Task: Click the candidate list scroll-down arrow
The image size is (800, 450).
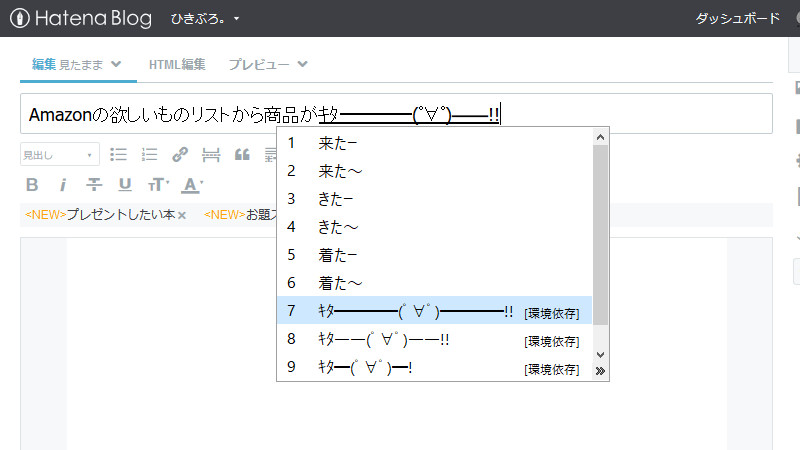Action: tap(600, 355)
